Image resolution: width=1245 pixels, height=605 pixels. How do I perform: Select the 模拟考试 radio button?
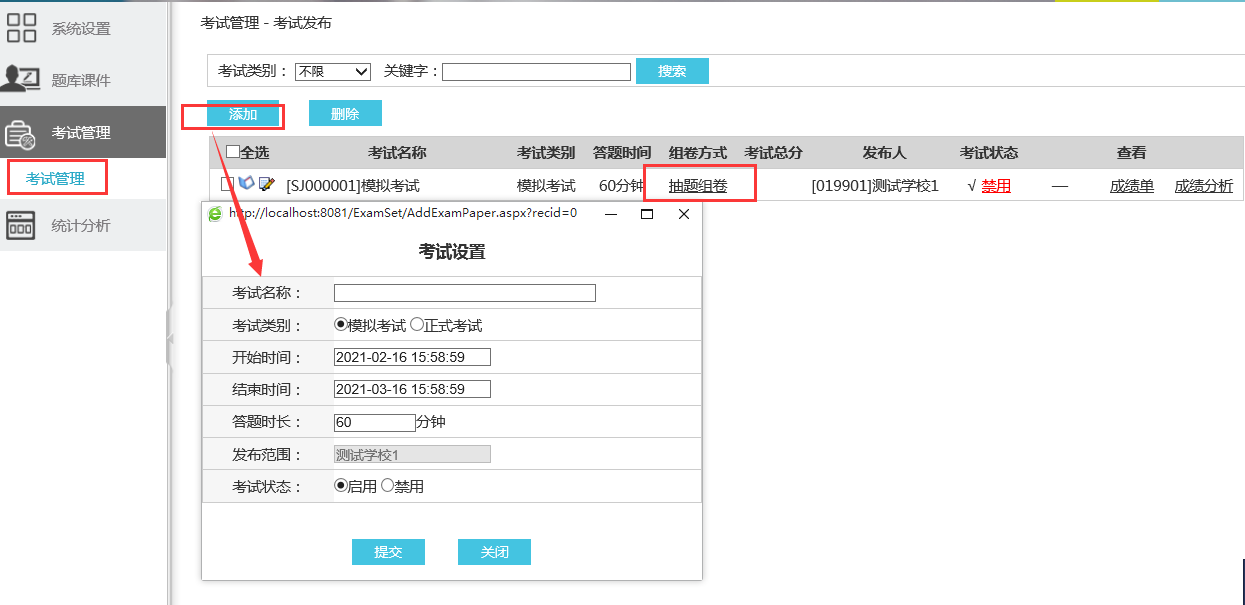[340, 325]
